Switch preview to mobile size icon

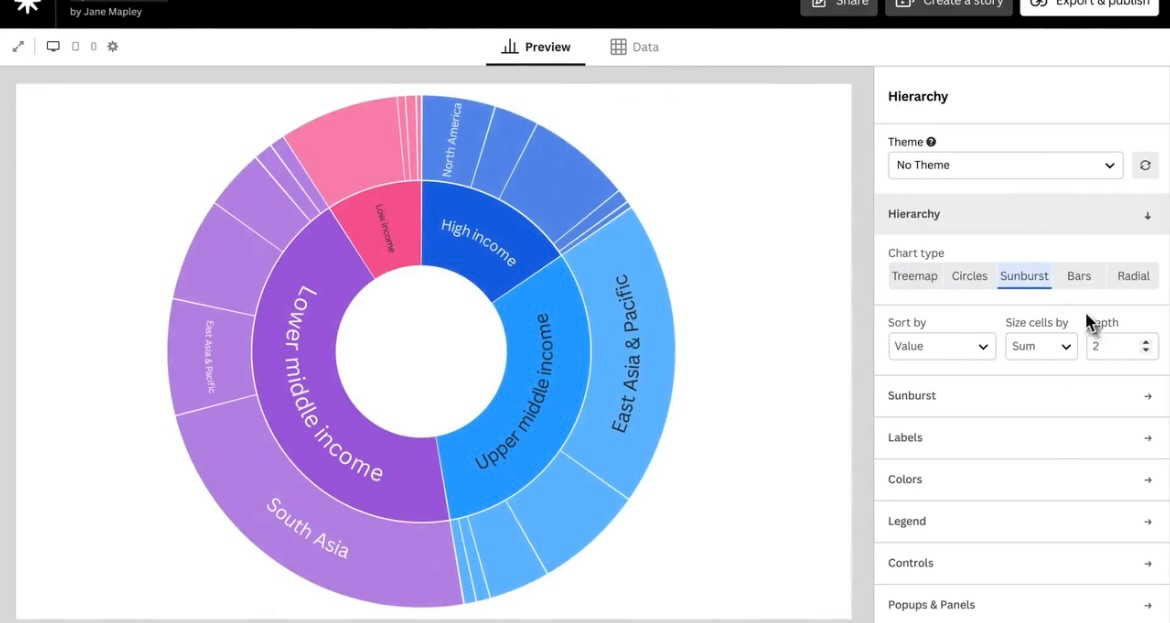[93, 47]
